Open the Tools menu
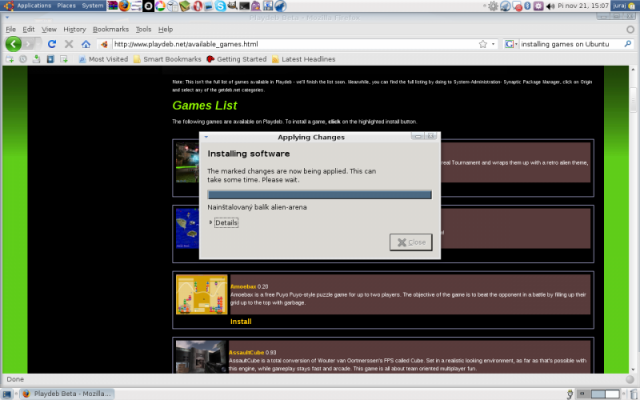 pos(143,29)
